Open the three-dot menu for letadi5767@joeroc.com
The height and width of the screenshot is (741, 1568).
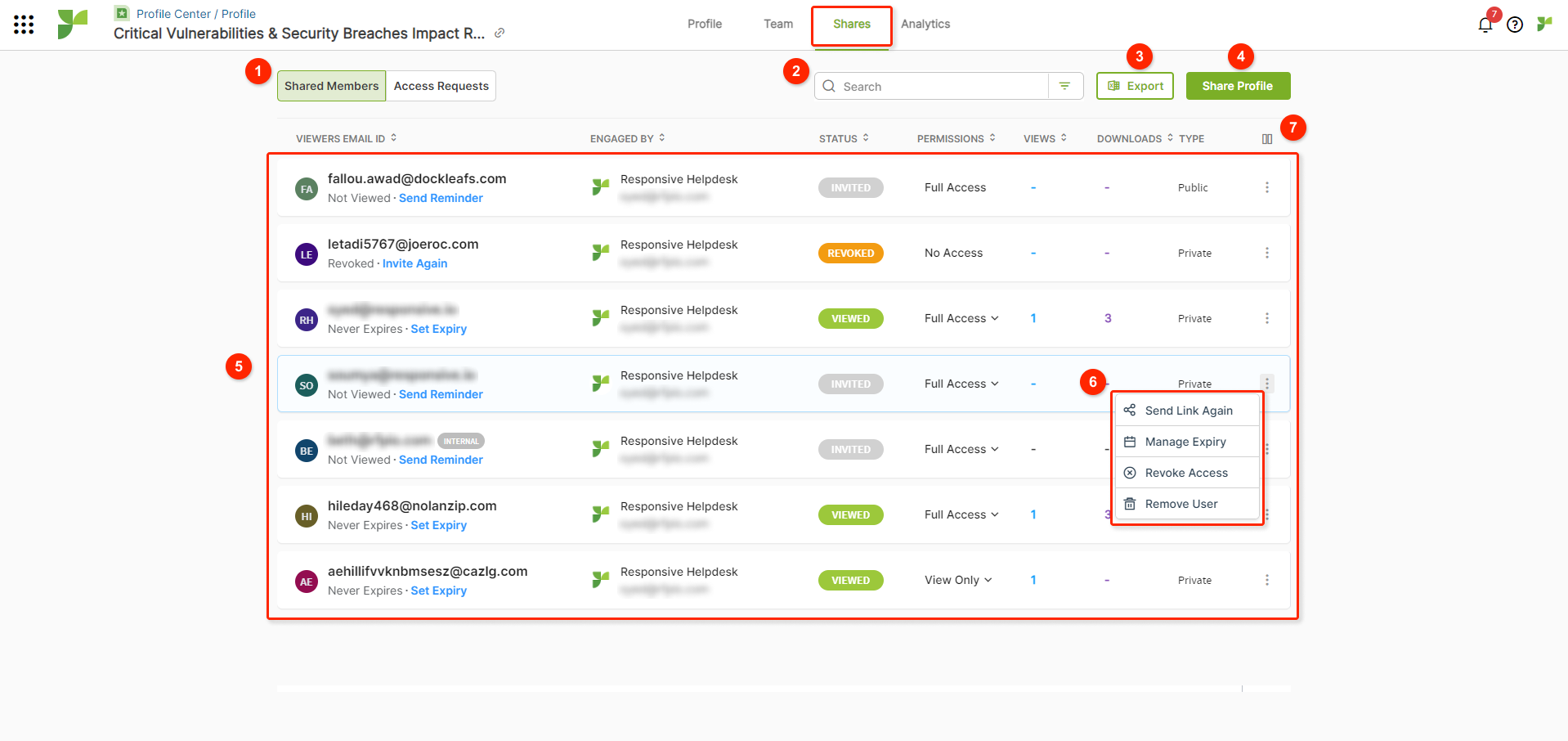tap(1266, 253)
